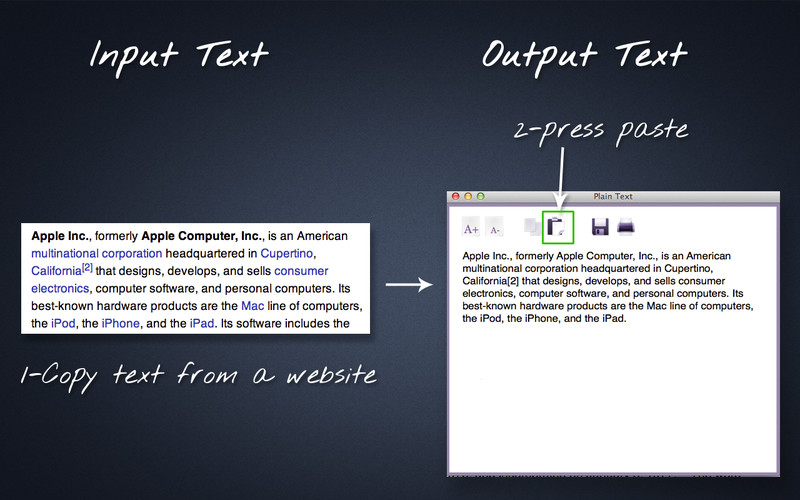
Task: Click the [2] footnote reference link
Action: pos(87,268)
